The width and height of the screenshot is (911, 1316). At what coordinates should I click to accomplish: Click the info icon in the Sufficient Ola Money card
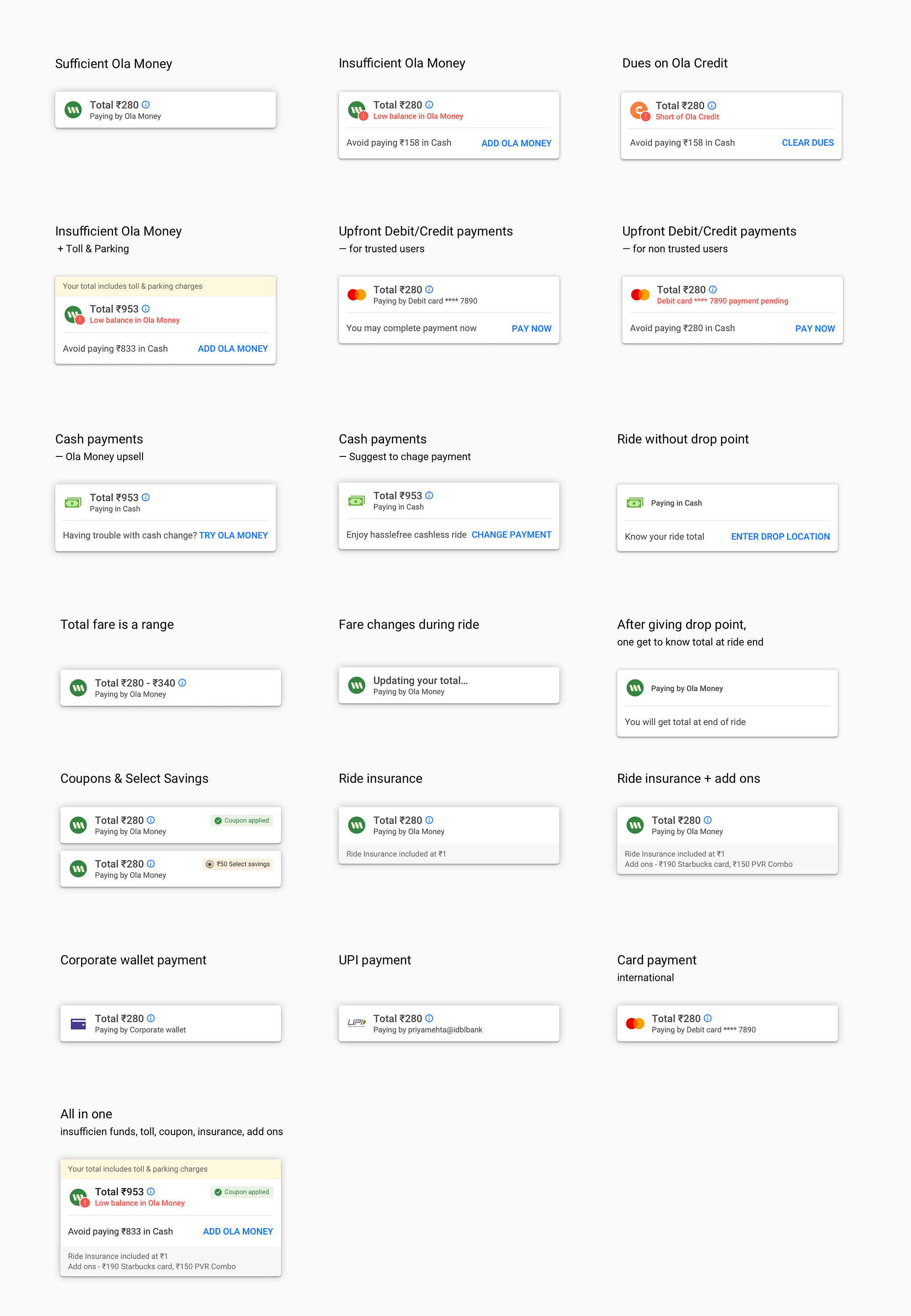point(146,104)
